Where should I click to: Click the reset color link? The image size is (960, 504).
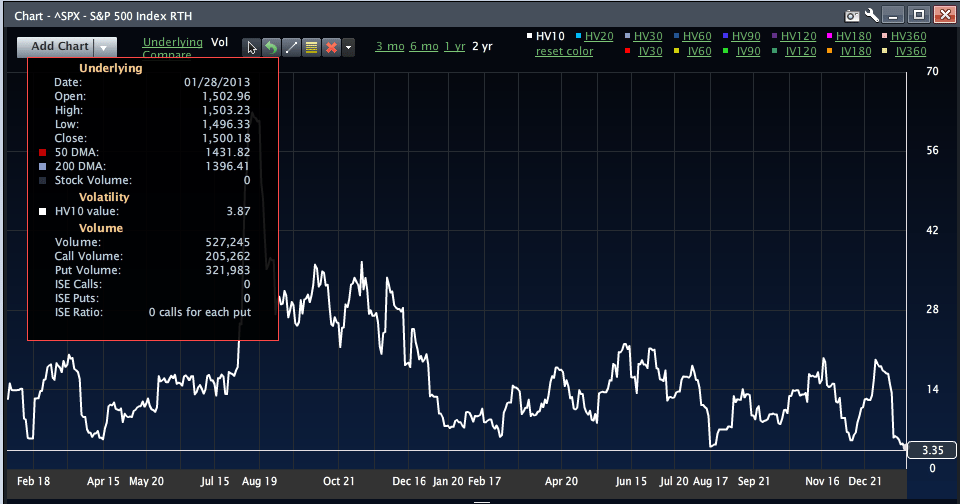(564, 51)
